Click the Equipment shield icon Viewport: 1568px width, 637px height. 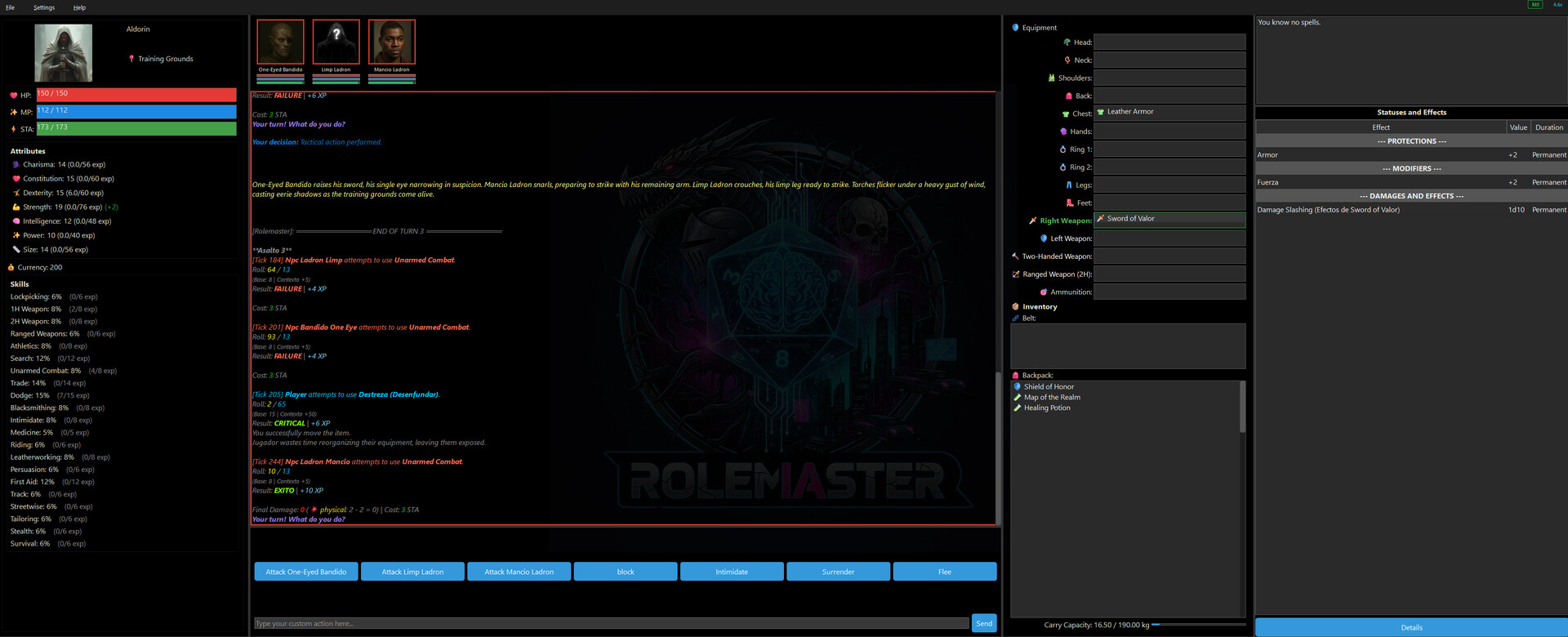click(x=1015, y=28)
